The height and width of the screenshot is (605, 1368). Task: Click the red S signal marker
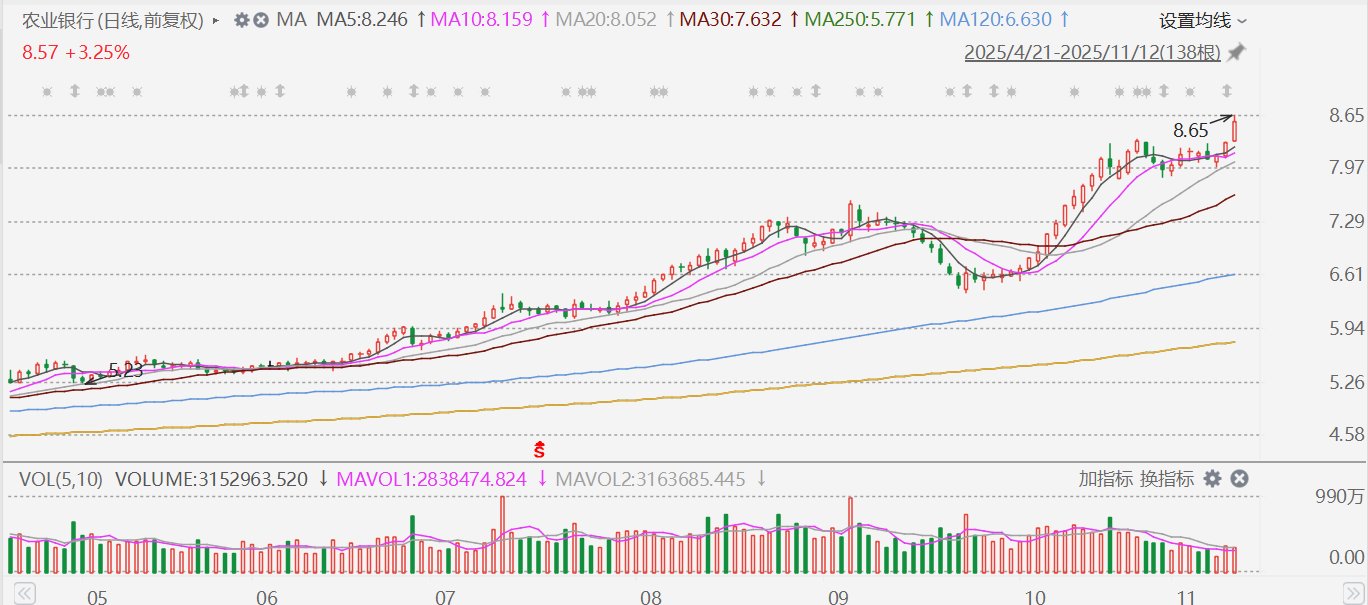pyautogui.click(x=539, y=449)
